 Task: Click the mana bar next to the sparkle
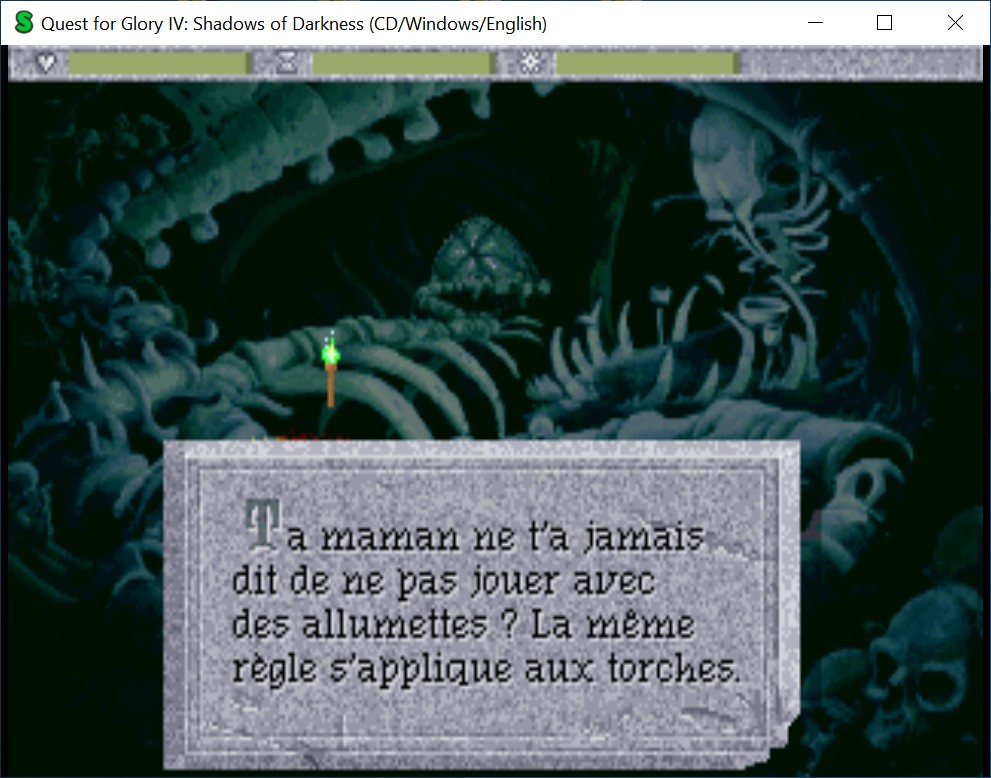coord(647,63)
